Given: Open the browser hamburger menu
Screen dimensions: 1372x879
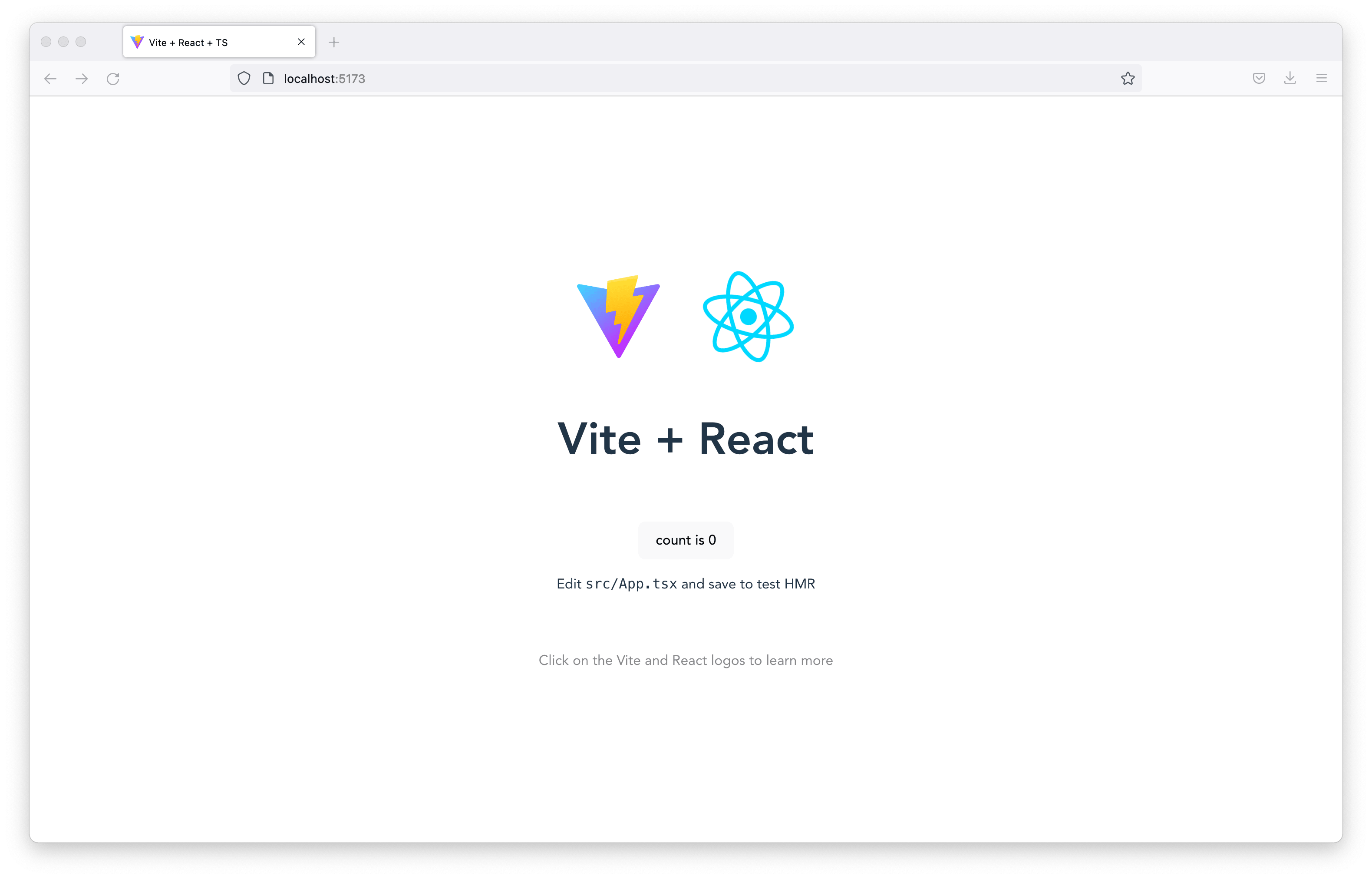Looking at the screenshot, I should (x=1321, y=78).
